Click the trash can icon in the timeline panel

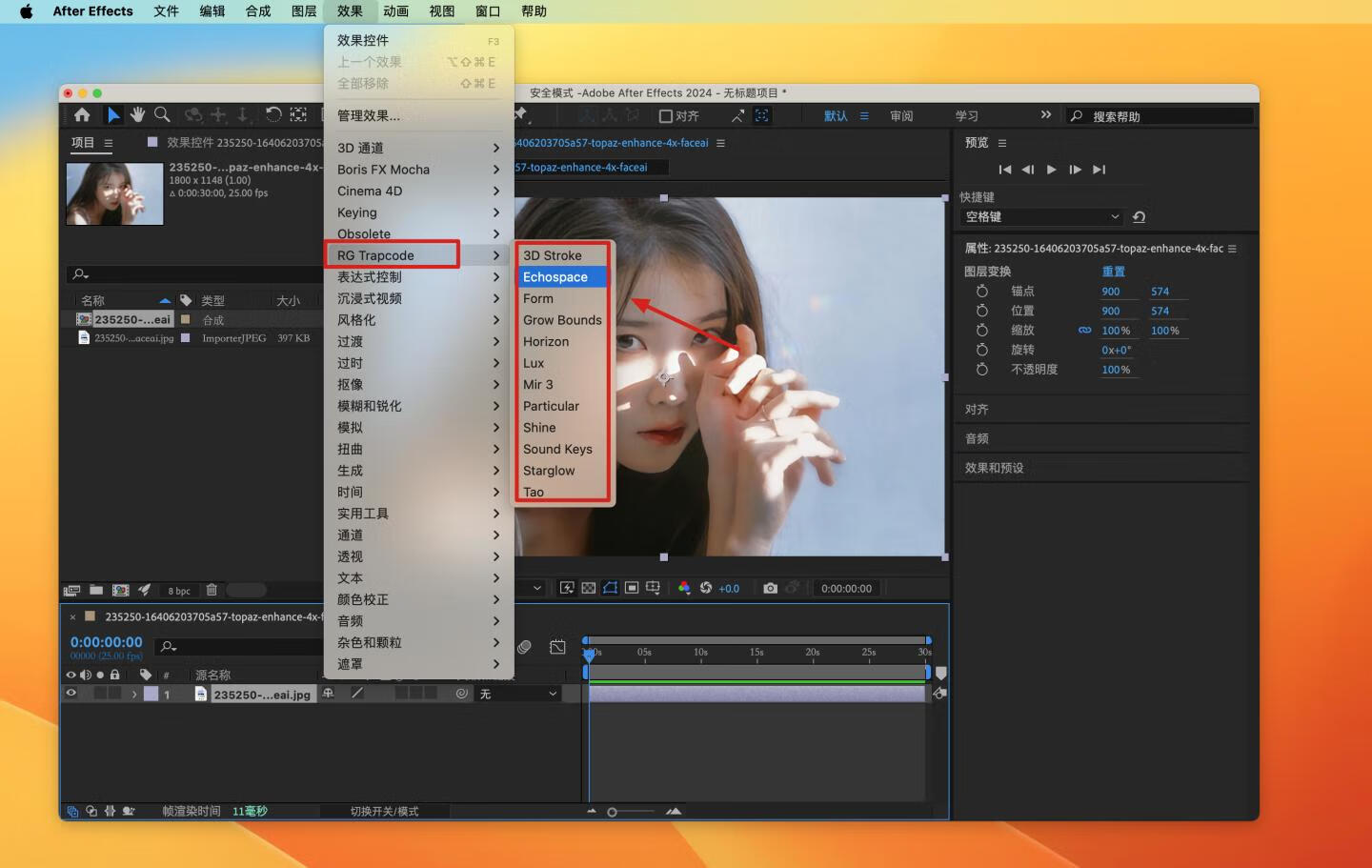click(212, 590)
